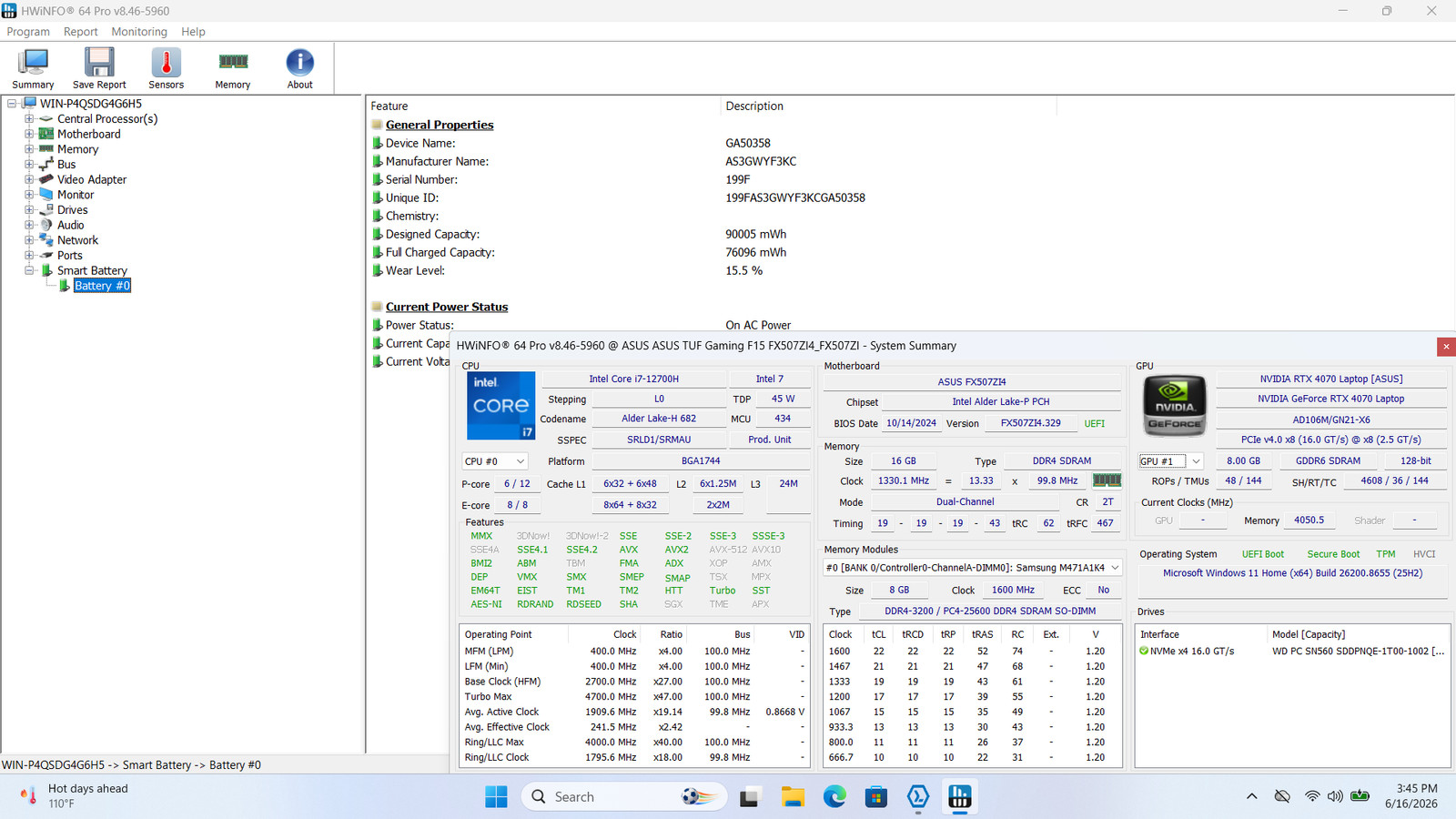Select Battery #0 in the tree
1456x819 pixels.
pos(102,286)
